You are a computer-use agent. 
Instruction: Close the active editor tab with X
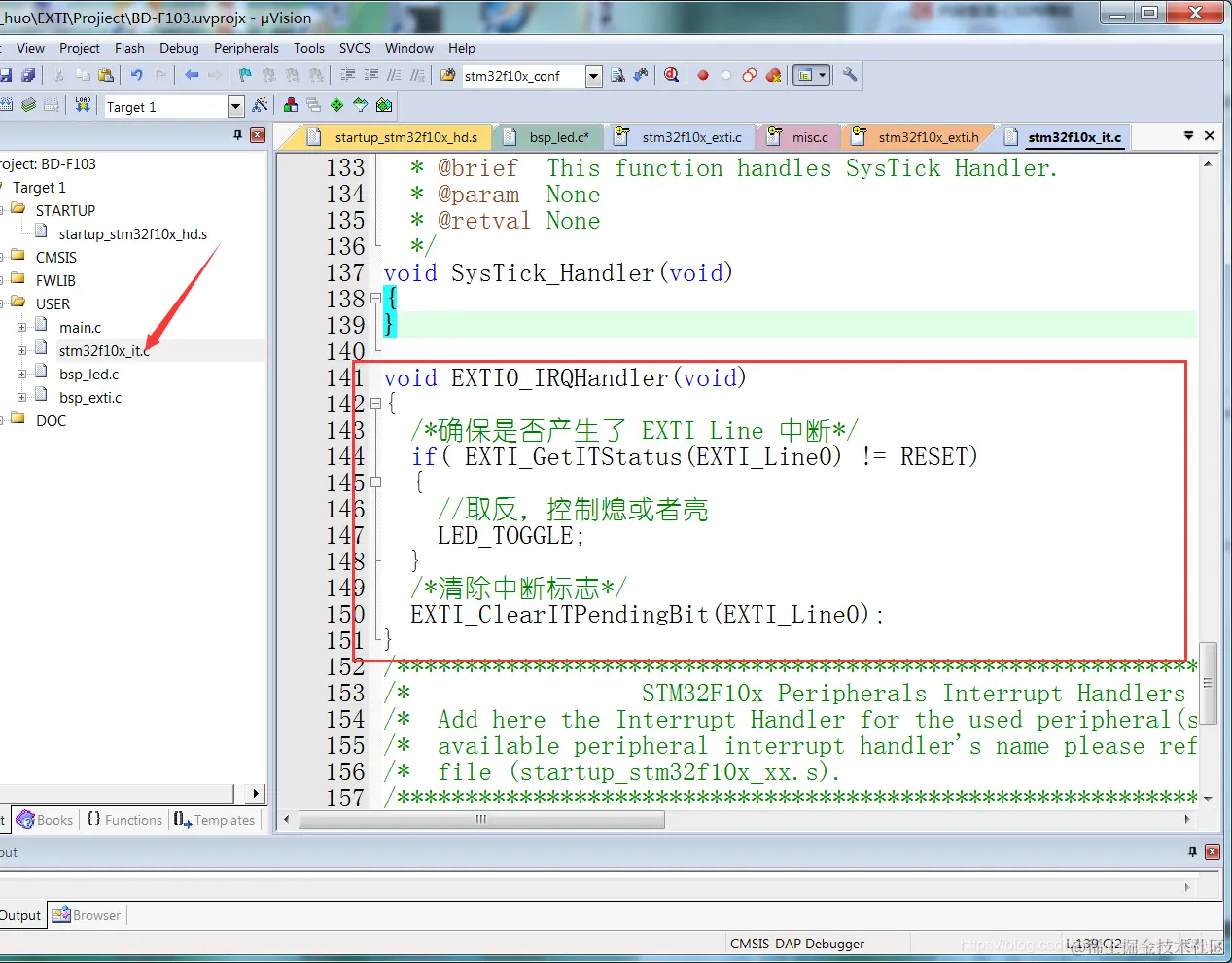click(1210, 136)
